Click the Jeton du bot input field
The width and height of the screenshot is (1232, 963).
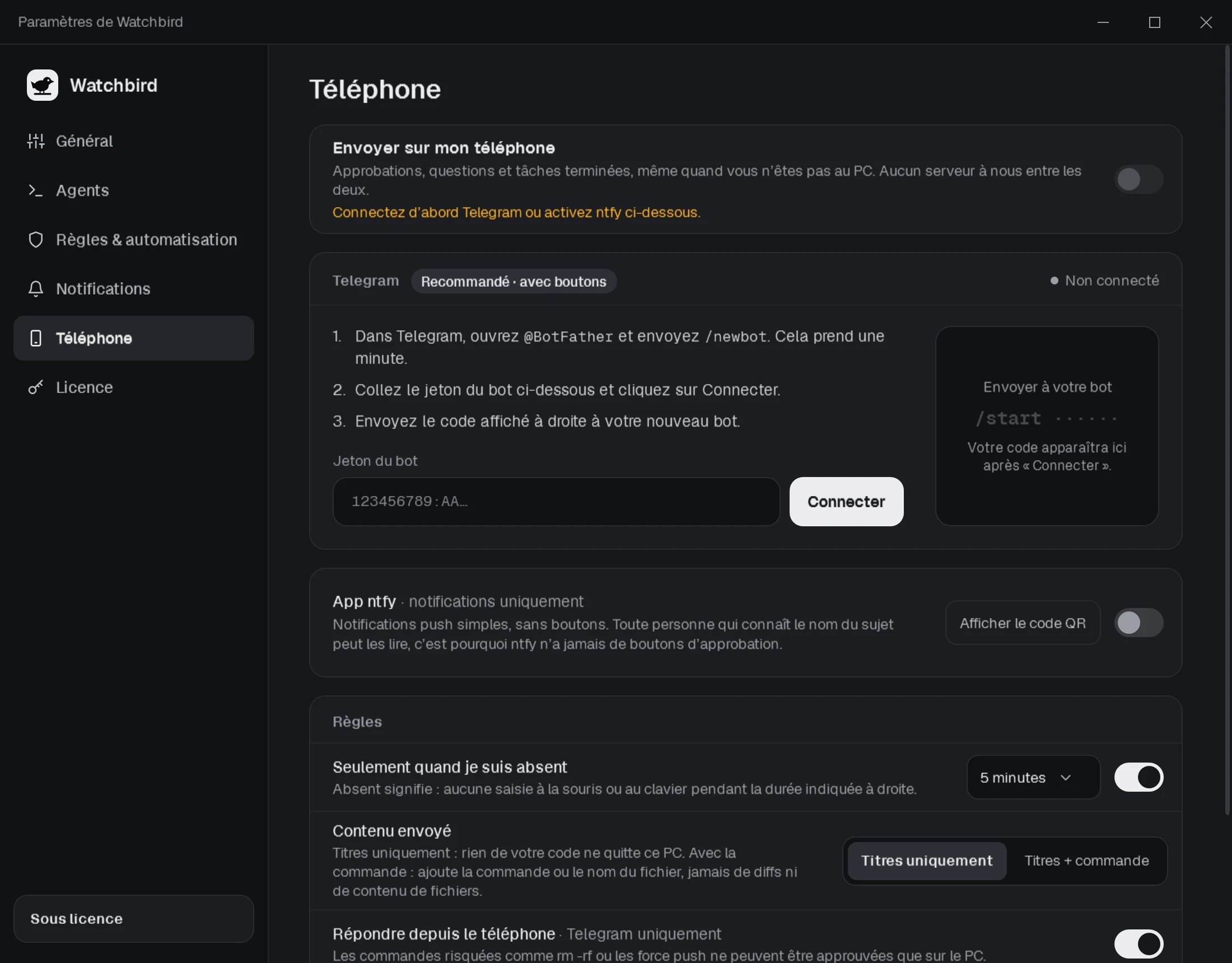pos(556,502)
